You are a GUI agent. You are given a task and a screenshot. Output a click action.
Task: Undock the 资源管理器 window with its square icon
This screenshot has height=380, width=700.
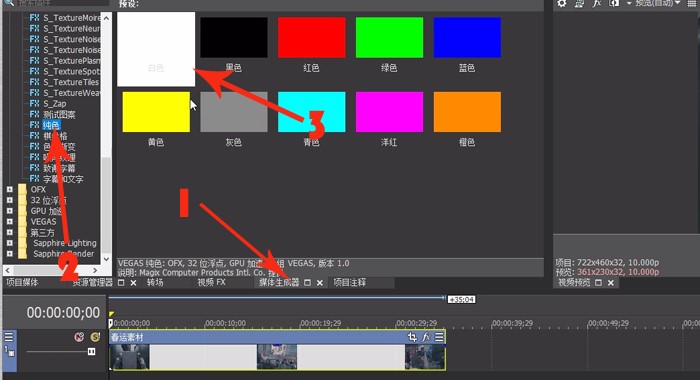click(x=121, y=283)
